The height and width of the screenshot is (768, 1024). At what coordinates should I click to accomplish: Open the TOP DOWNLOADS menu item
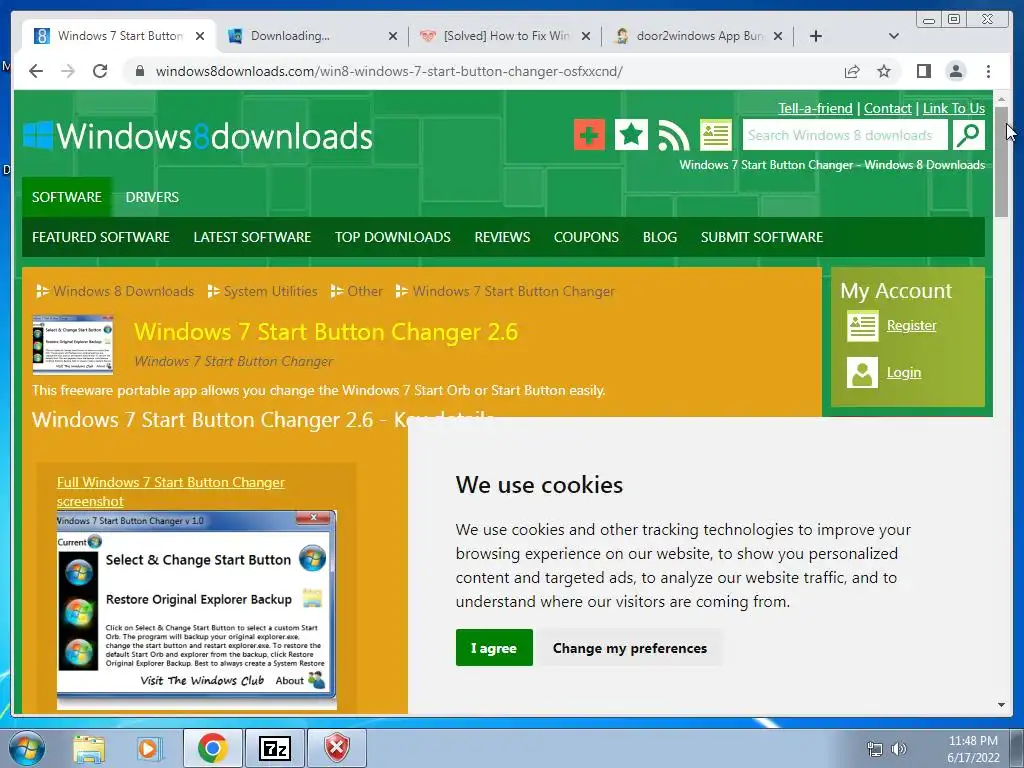[392, 237]
